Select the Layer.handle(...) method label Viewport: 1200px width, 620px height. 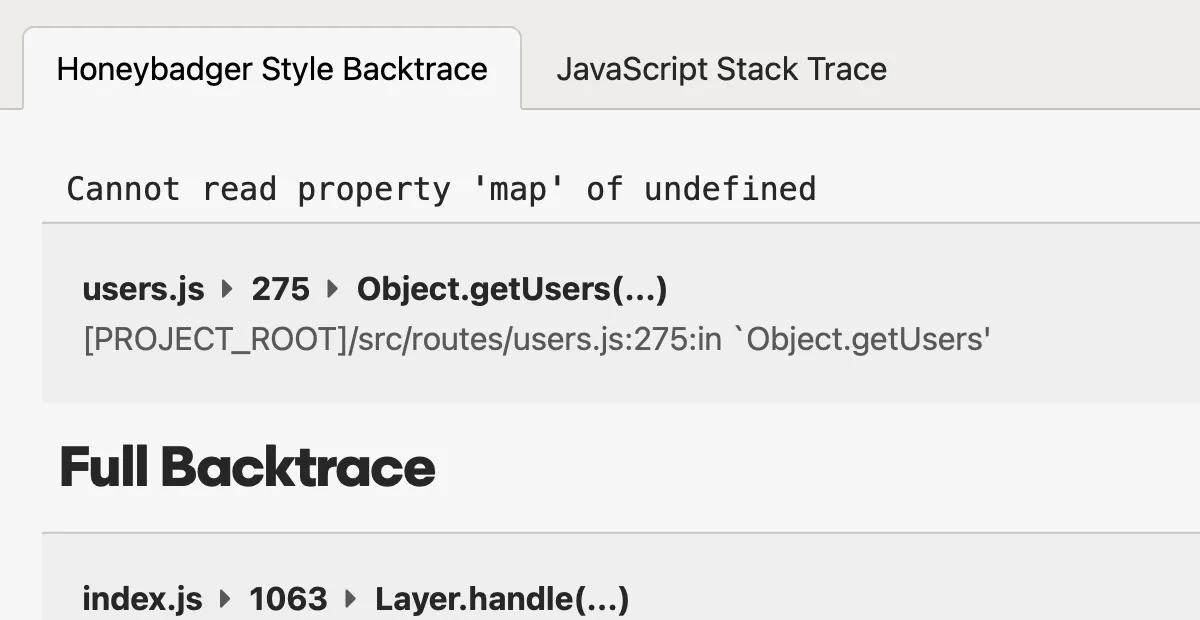click(501, 598)
